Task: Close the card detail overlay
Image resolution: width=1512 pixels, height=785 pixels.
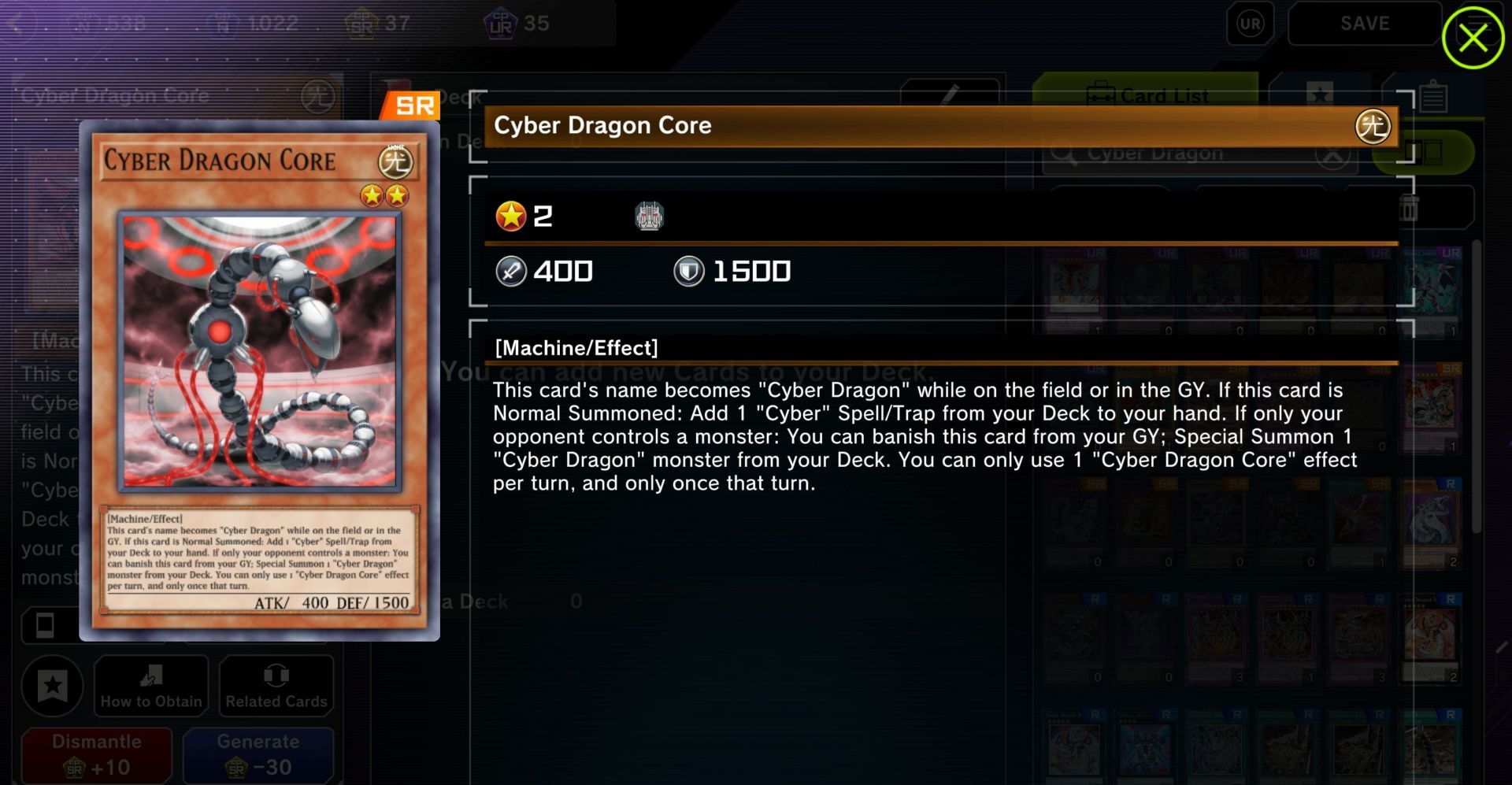Action: pos(1473,37)
